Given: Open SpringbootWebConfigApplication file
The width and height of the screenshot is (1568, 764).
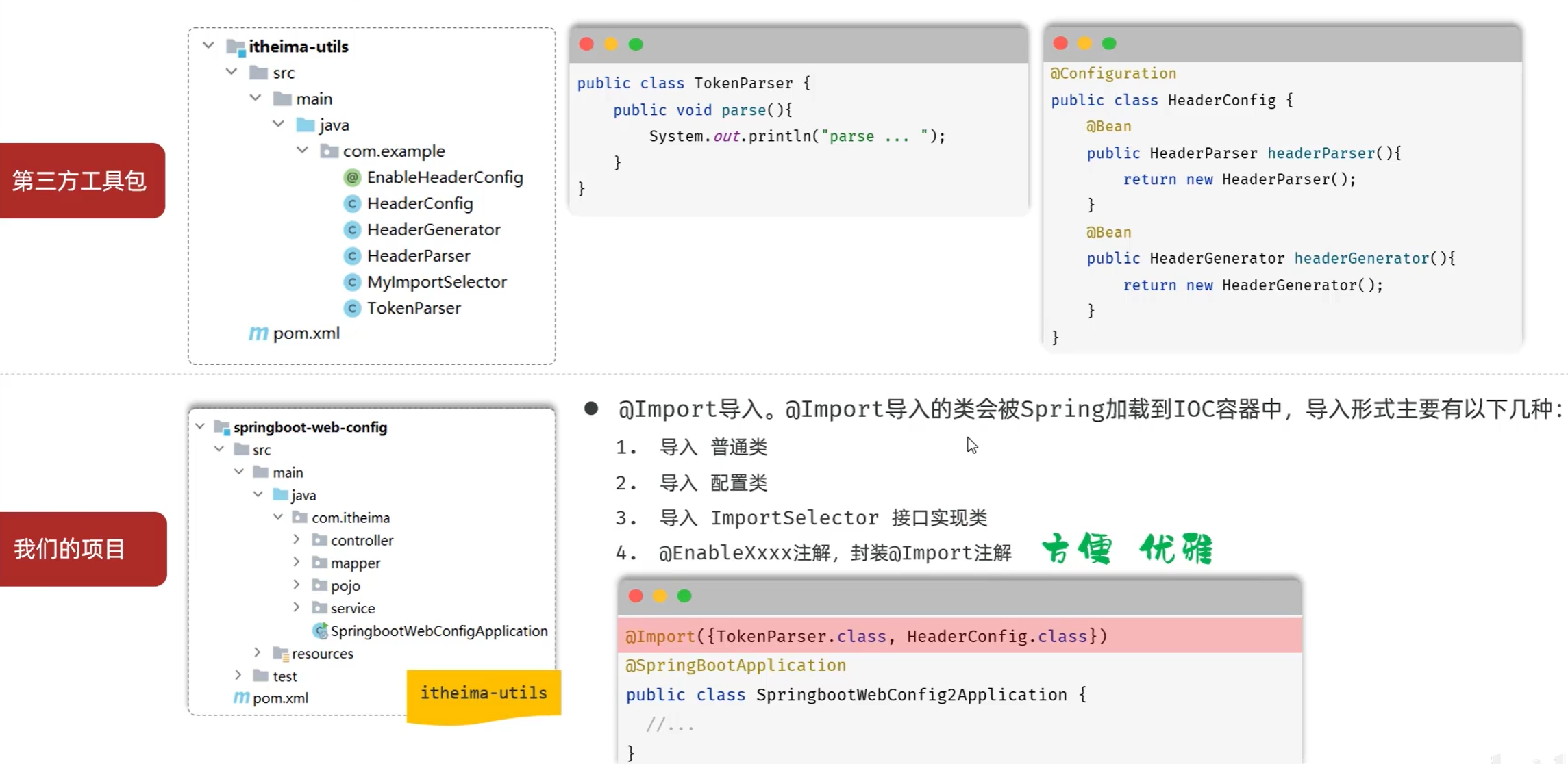Looking at the screenshot, I should click(x=439, y=631).
